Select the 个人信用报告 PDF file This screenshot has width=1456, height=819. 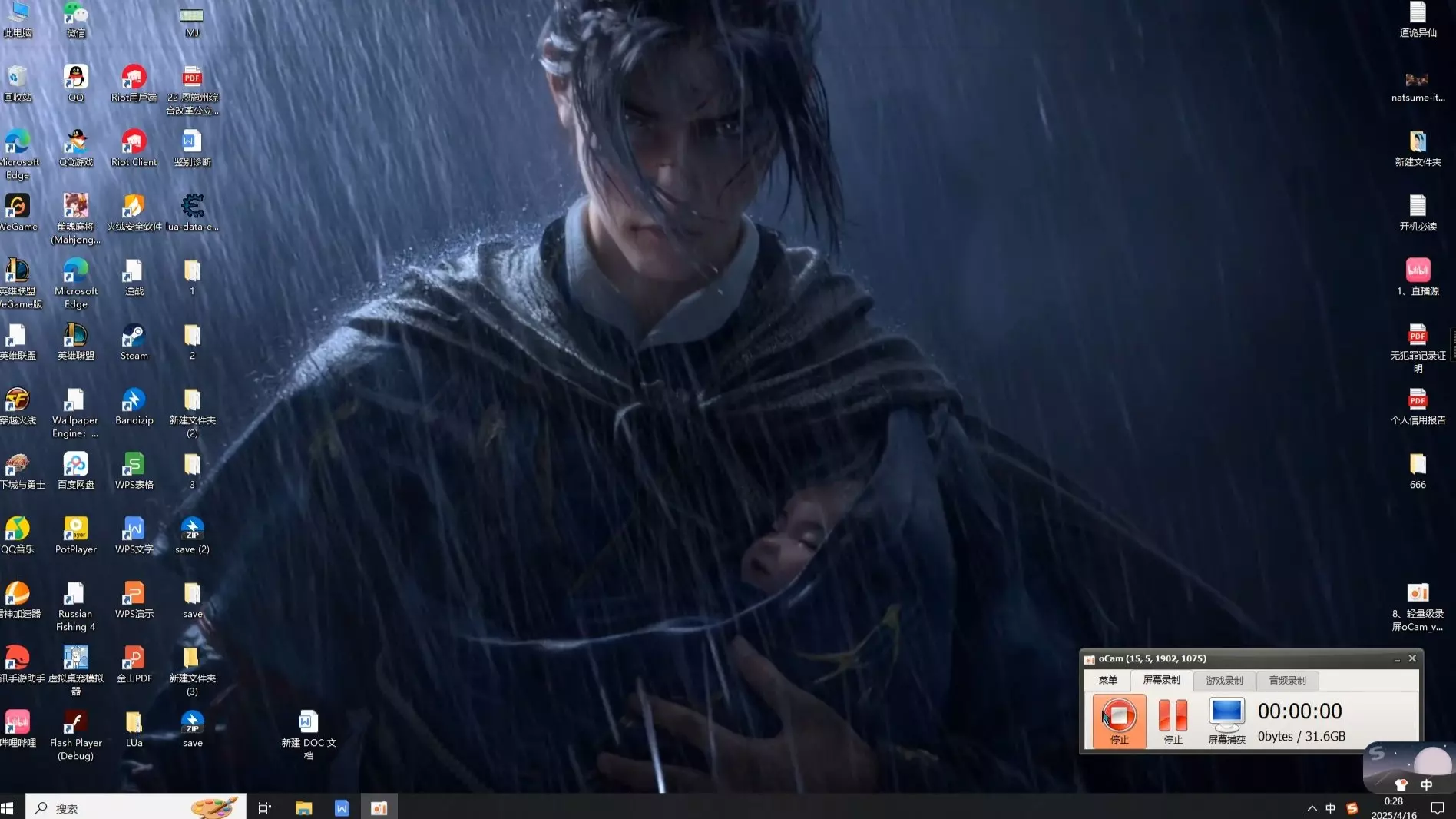click(1418, 406)
